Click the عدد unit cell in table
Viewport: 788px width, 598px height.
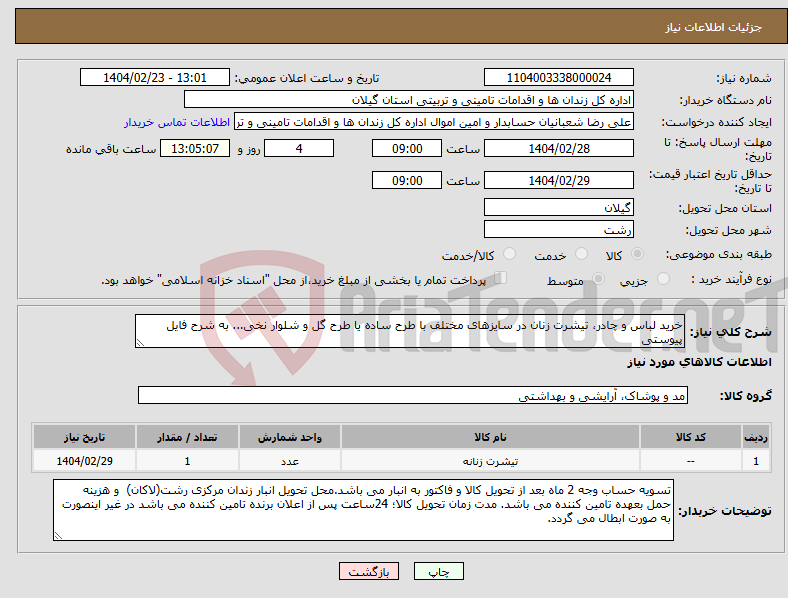tap(290, 461)
